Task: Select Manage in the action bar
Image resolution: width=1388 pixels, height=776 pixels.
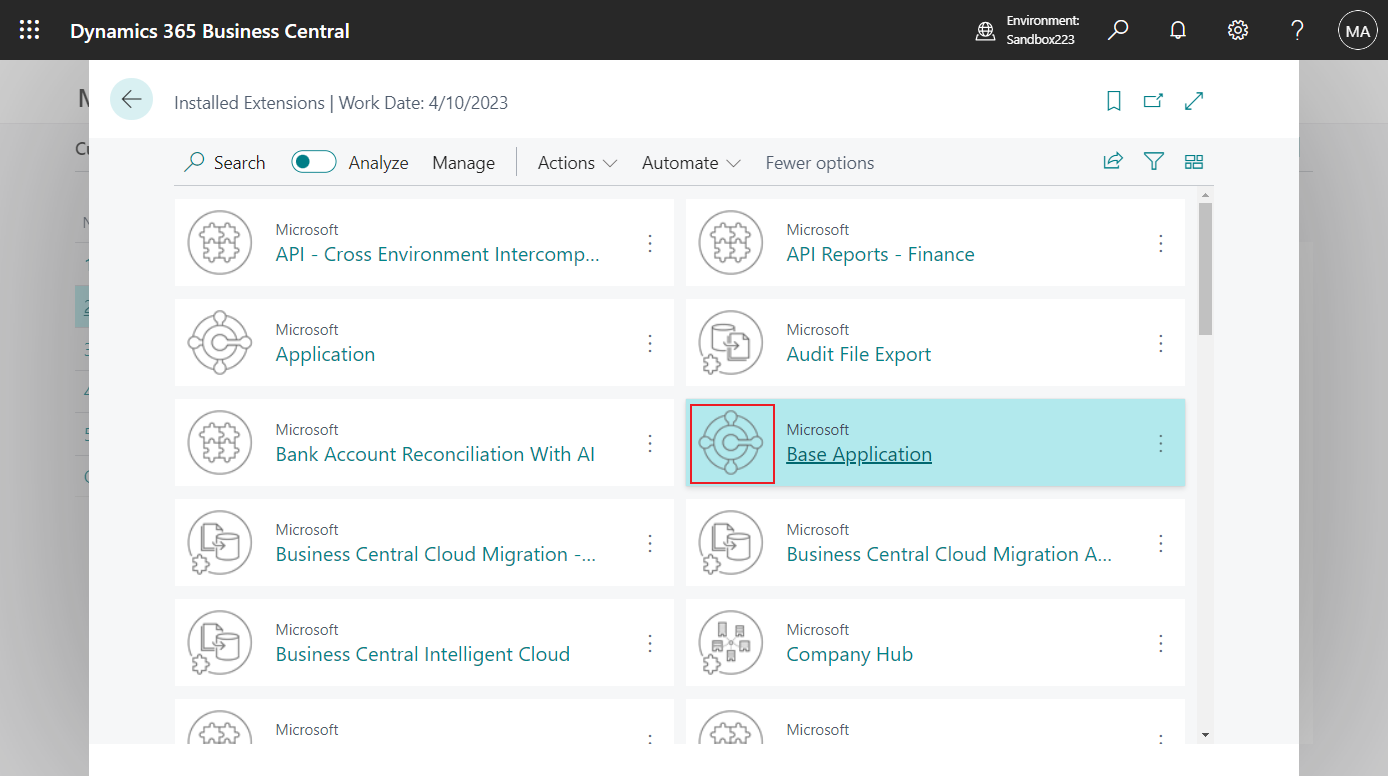Action: (x=463, y=162)
